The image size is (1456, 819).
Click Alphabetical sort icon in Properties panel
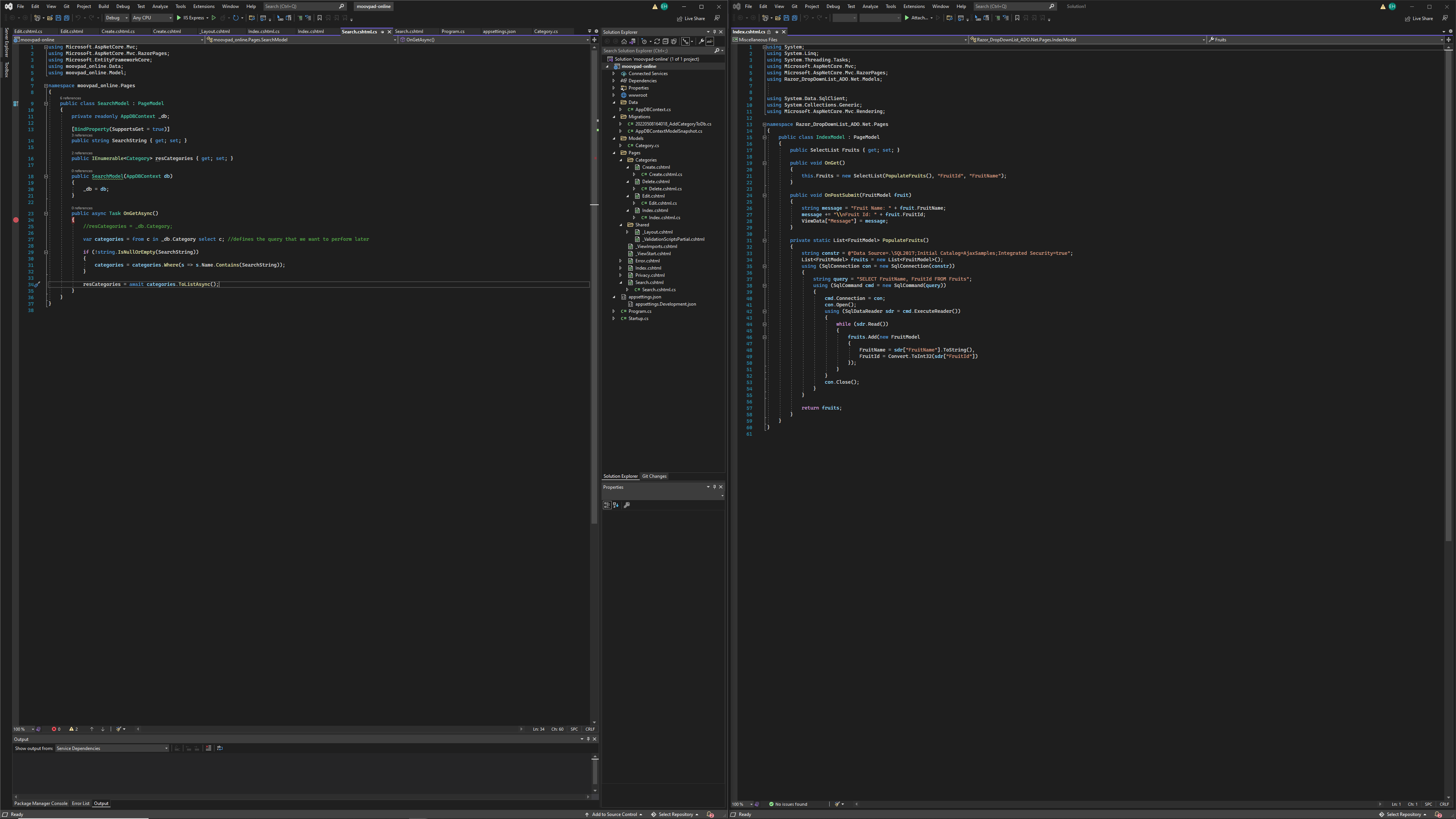coord(615,505)
